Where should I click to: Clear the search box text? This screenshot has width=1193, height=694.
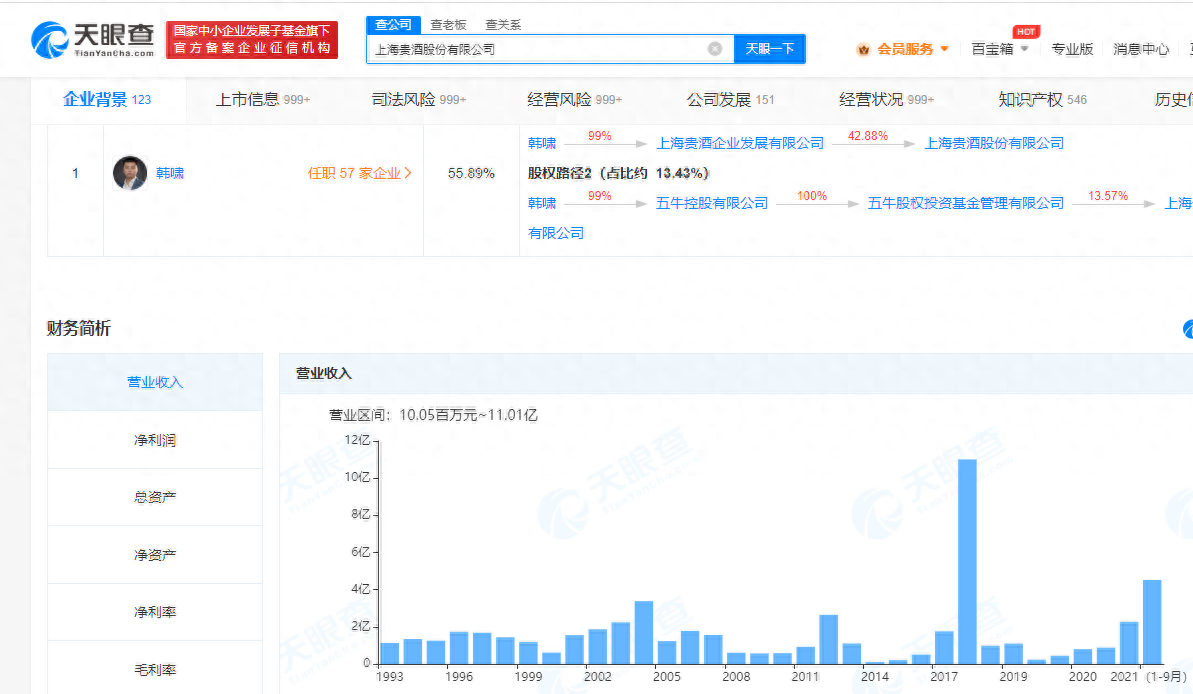714,49
